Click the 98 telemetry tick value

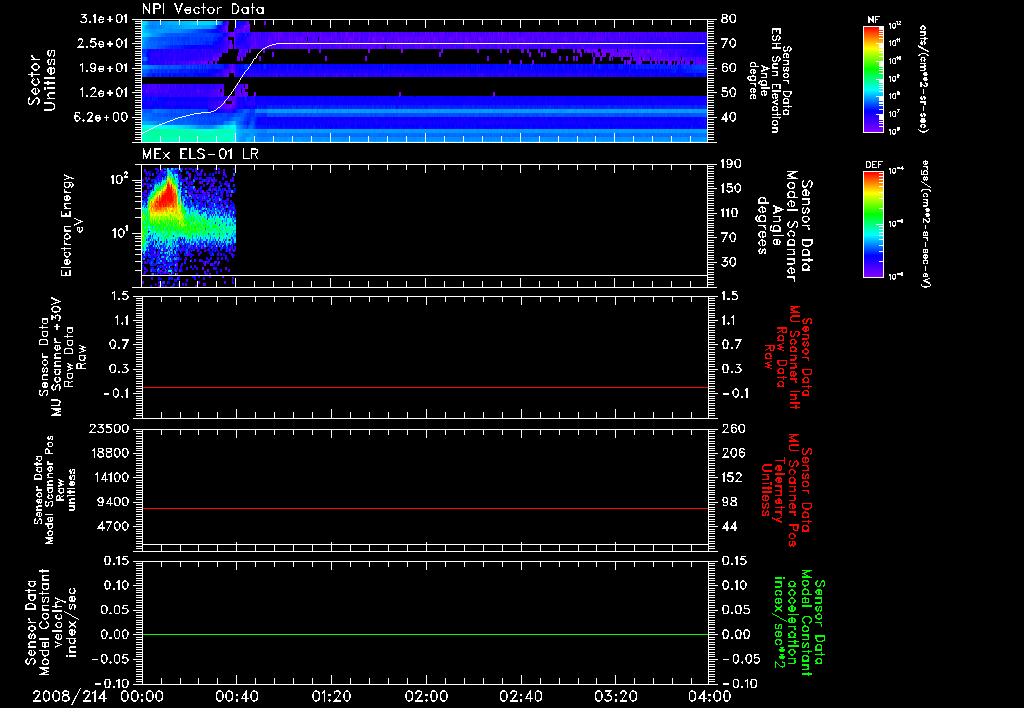coord(729,502)
